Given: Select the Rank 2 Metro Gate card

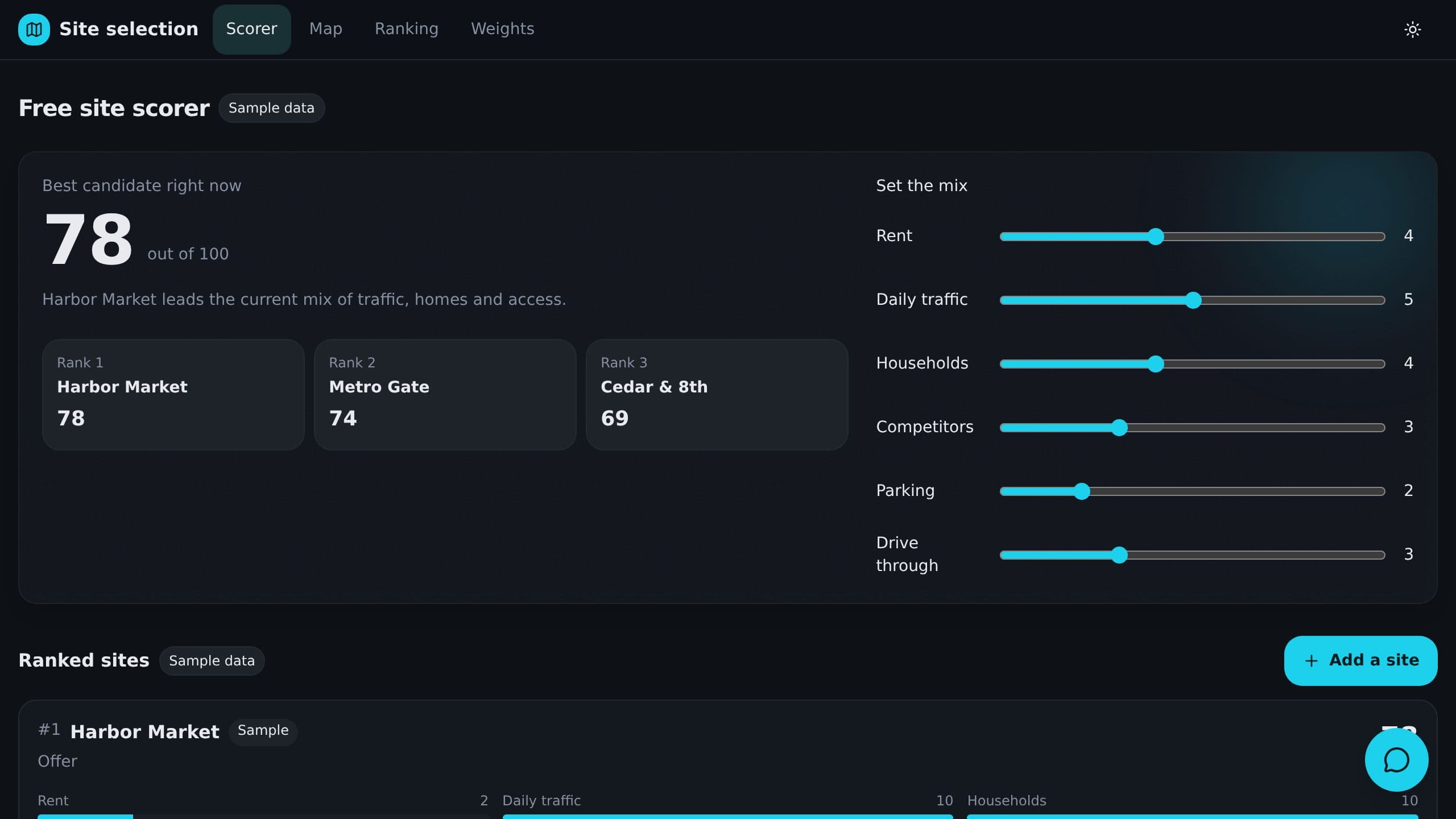Looking at the screenshot, I should (445, 395).
